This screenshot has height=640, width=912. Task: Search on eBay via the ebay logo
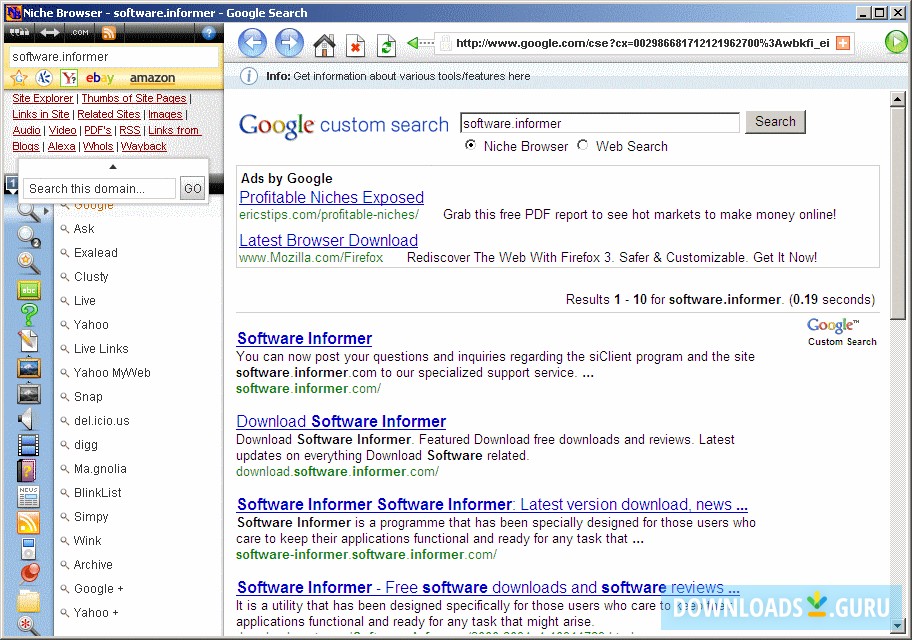pos(100,77)
